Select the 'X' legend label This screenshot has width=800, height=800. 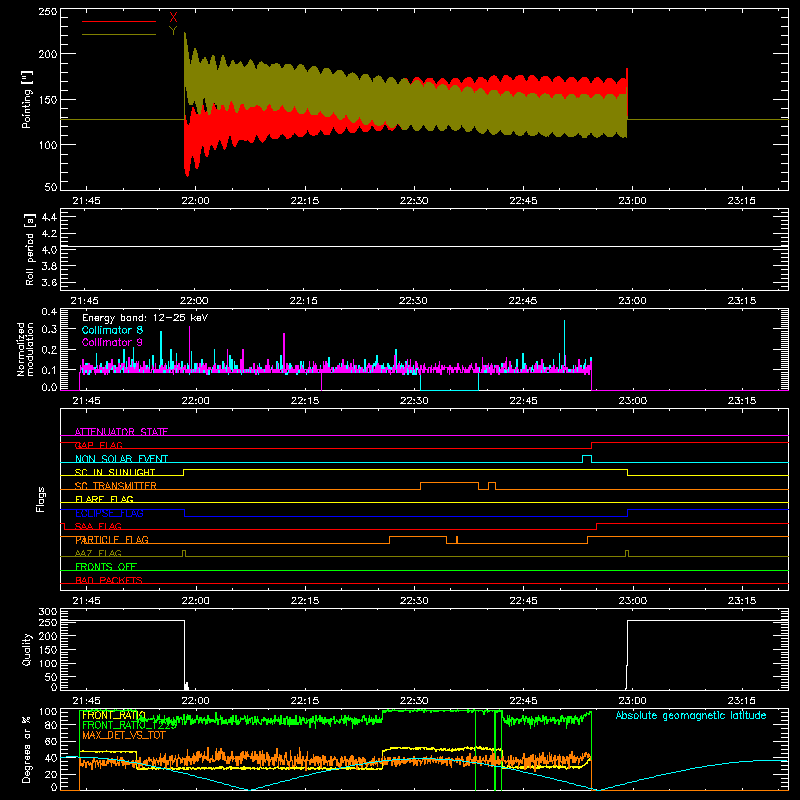click(173, 18)
